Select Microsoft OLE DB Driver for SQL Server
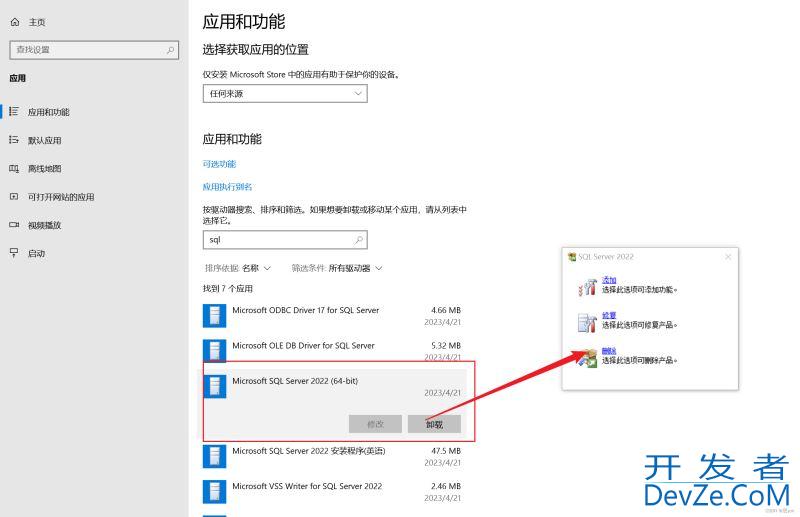The height and width of the screenshot is (517, 800). pyautogui.click(x=333, y=349)
